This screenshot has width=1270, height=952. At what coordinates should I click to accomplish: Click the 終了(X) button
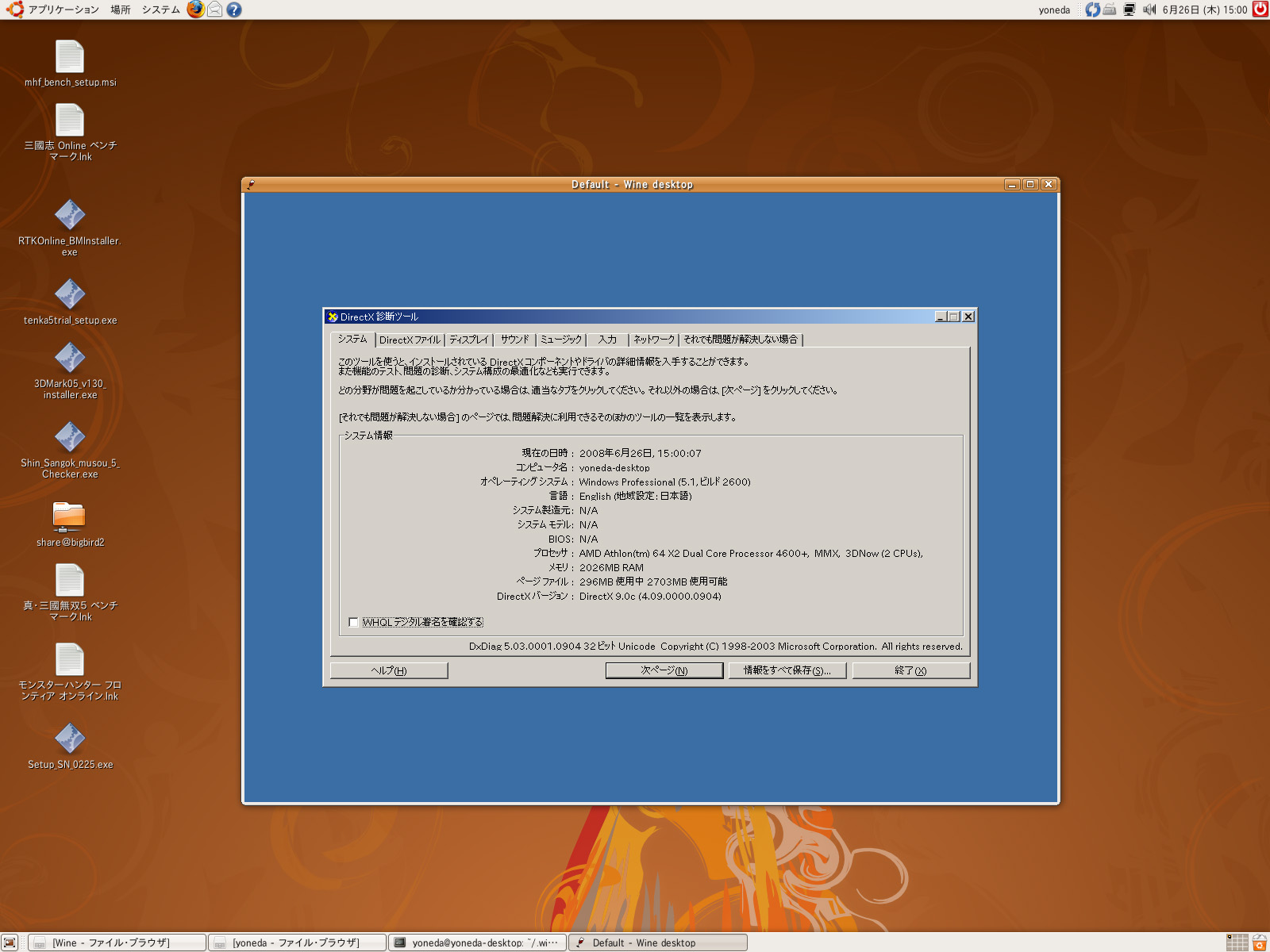[x=911, y=670]
